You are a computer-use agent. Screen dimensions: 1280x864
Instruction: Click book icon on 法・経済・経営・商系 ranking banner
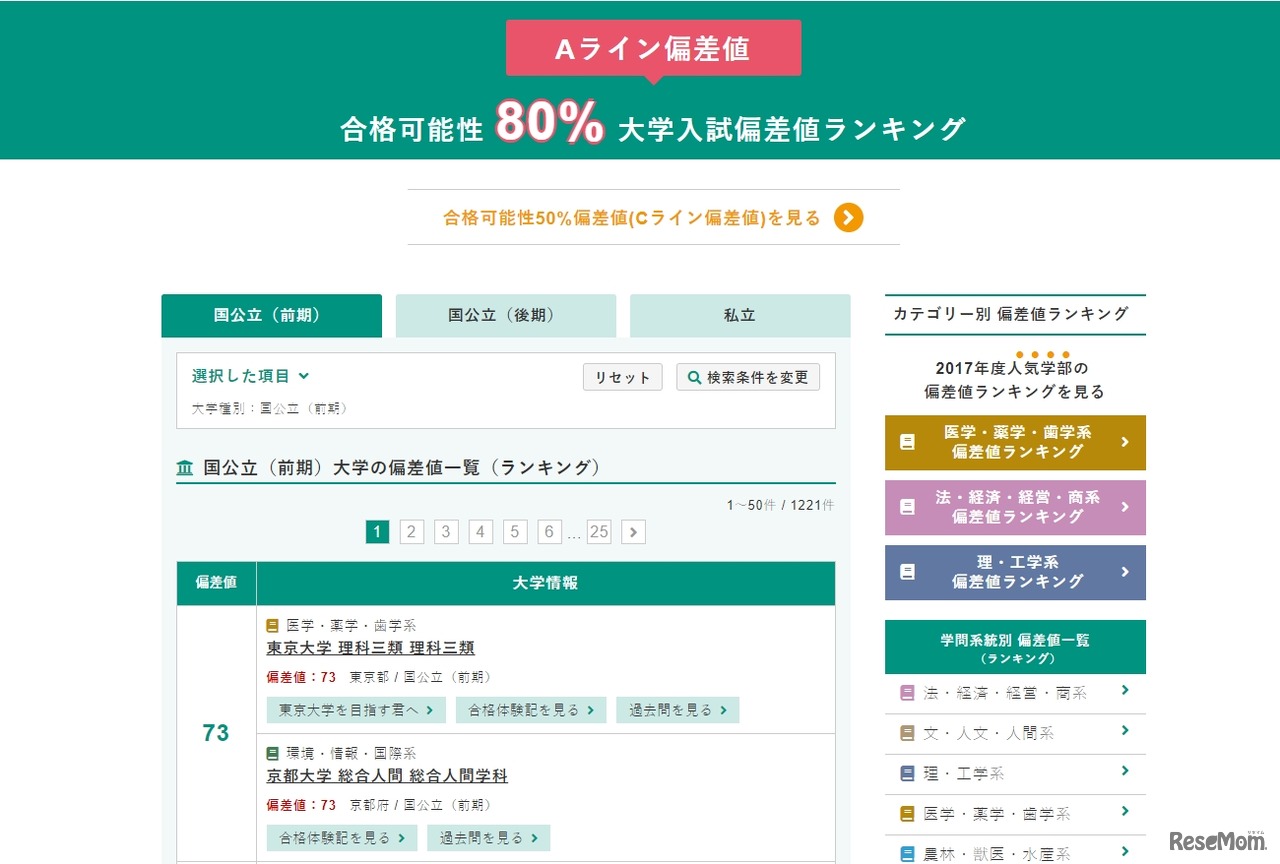[907, 507]
